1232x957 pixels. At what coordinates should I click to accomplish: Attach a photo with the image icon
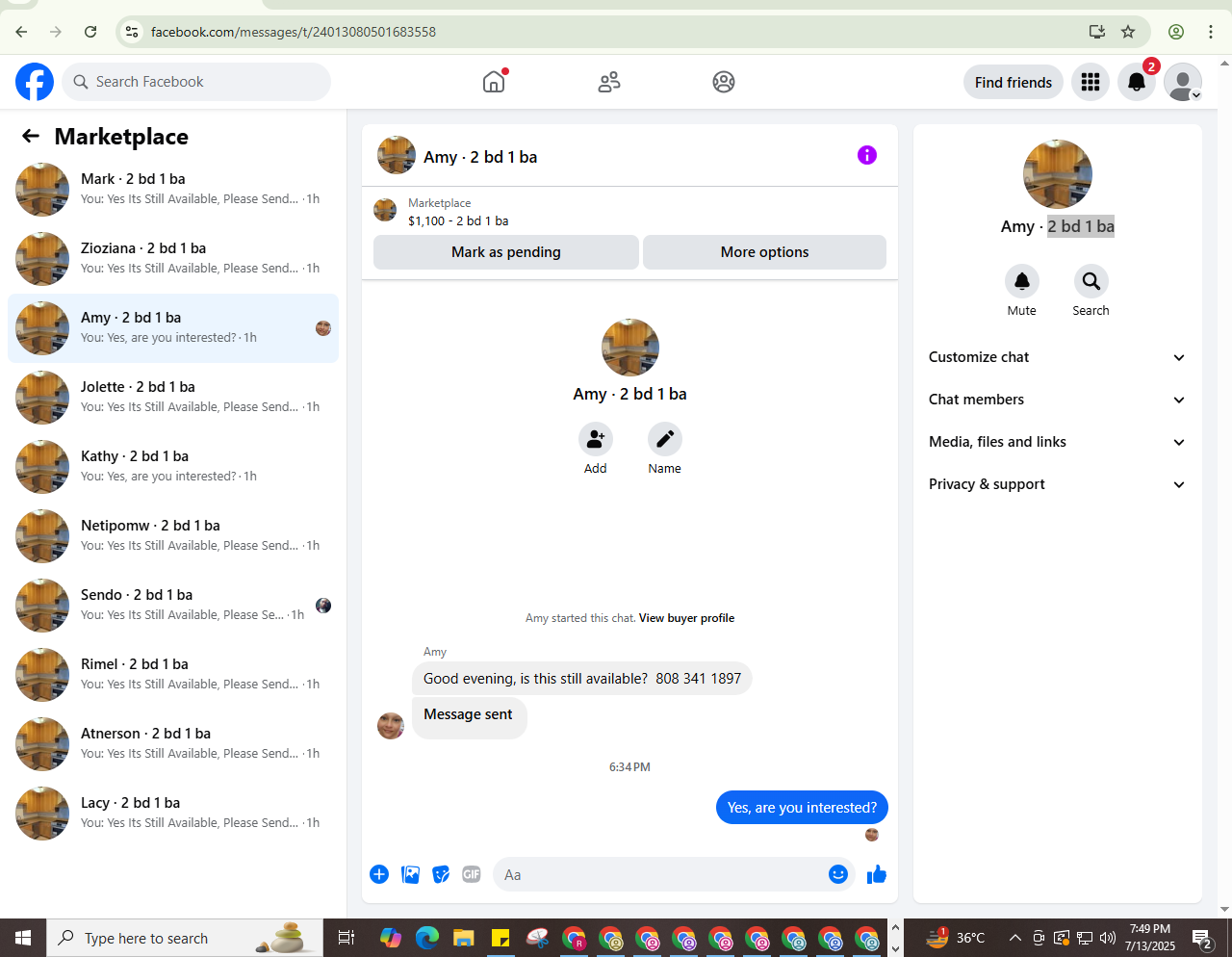pyautogui.click(x=410, y=874)
